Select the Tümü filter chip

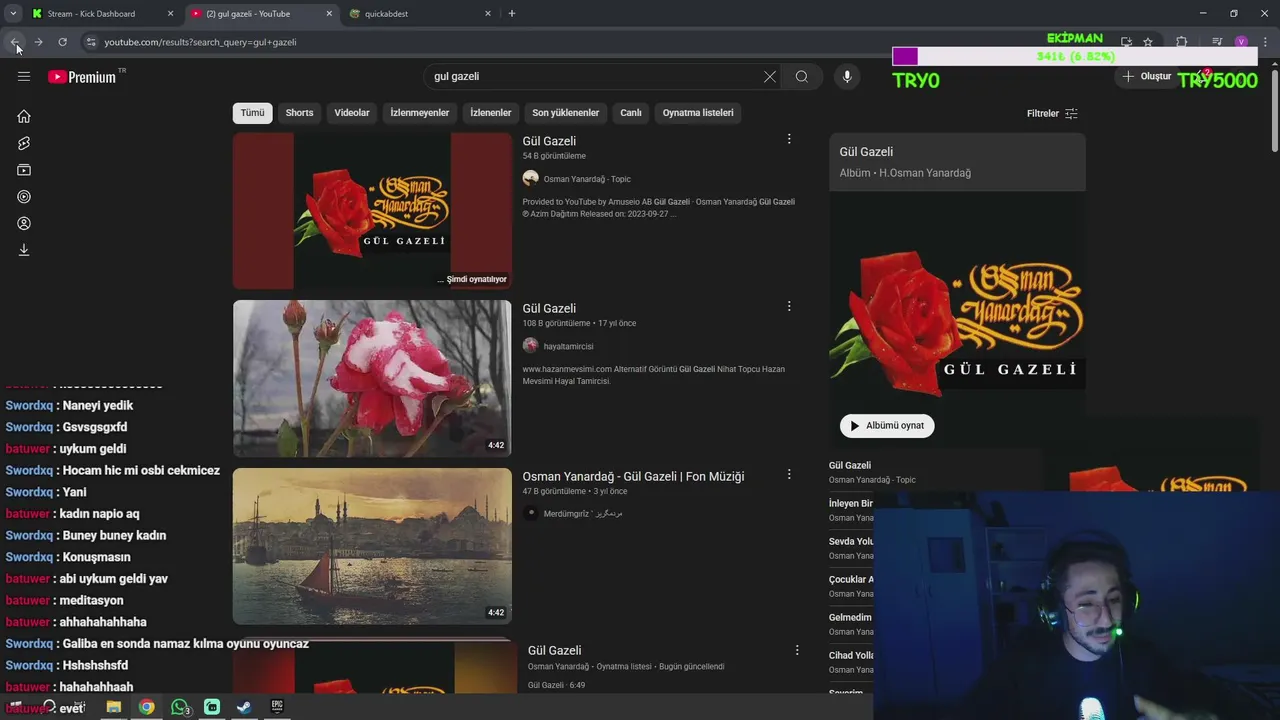coord(252,113)
